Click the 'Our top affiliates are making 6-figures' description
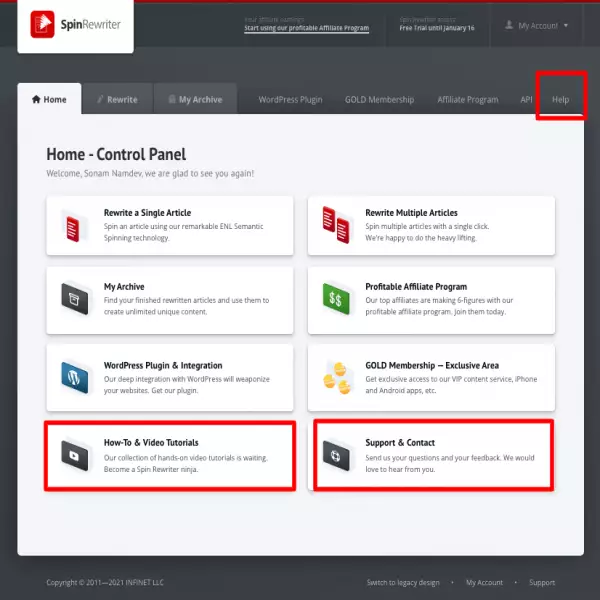Image resolution: width=600 pixels, height=600 pixels. point(439,306)
